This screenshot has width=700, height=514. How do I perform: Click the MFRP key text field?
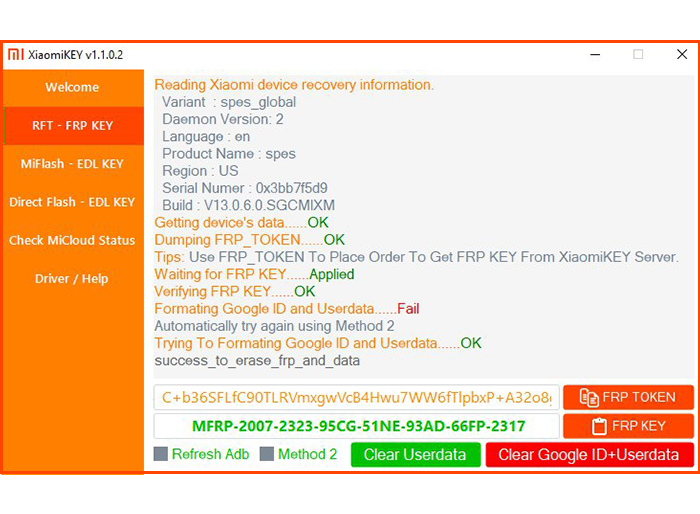coord(356,426)
